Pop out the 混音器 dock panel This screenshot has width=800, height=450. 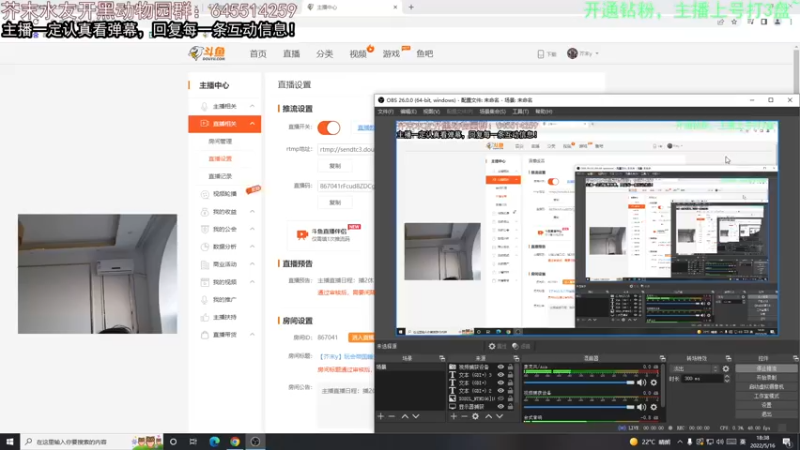[662, 359]
